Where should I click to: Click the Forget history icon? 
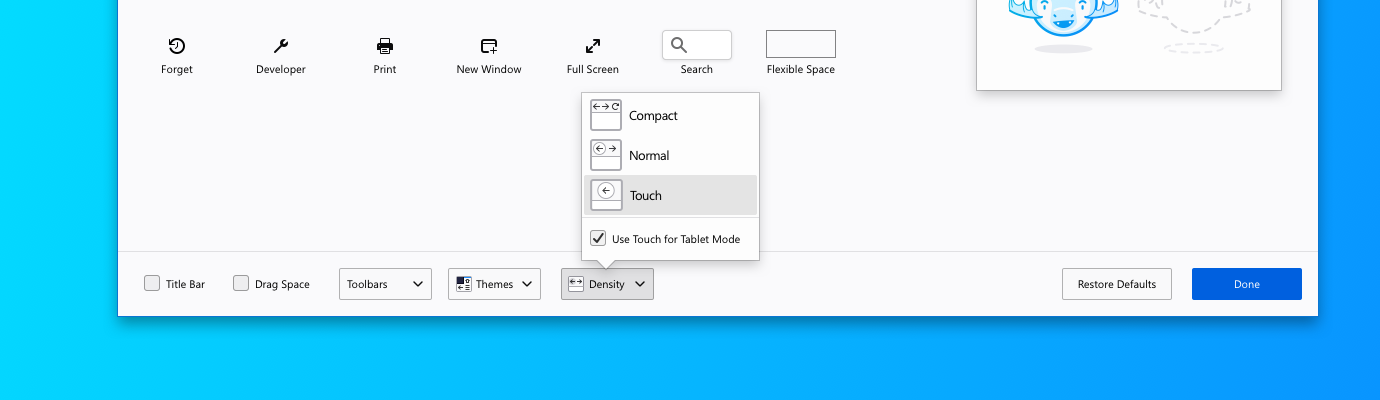point(177,46)
